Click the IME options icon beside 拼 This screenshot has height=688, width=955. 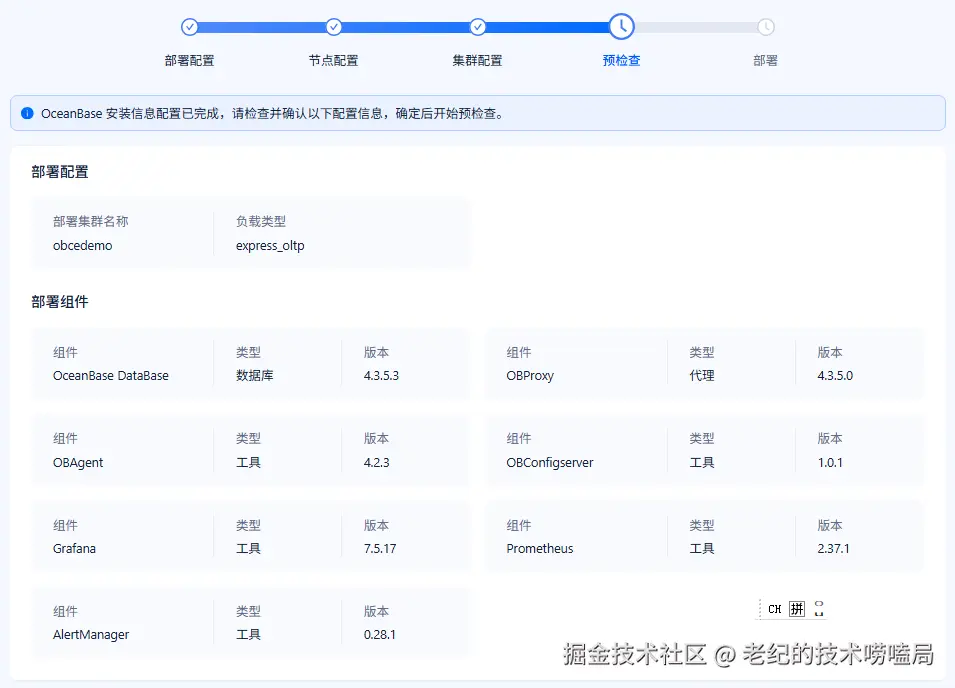pos(819,609)
